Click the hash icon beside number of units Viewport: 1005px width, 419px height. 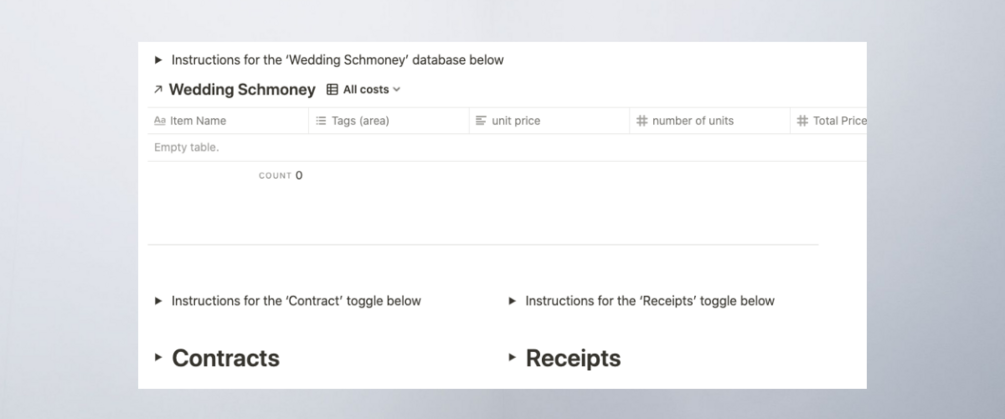[x=641, y=121]
